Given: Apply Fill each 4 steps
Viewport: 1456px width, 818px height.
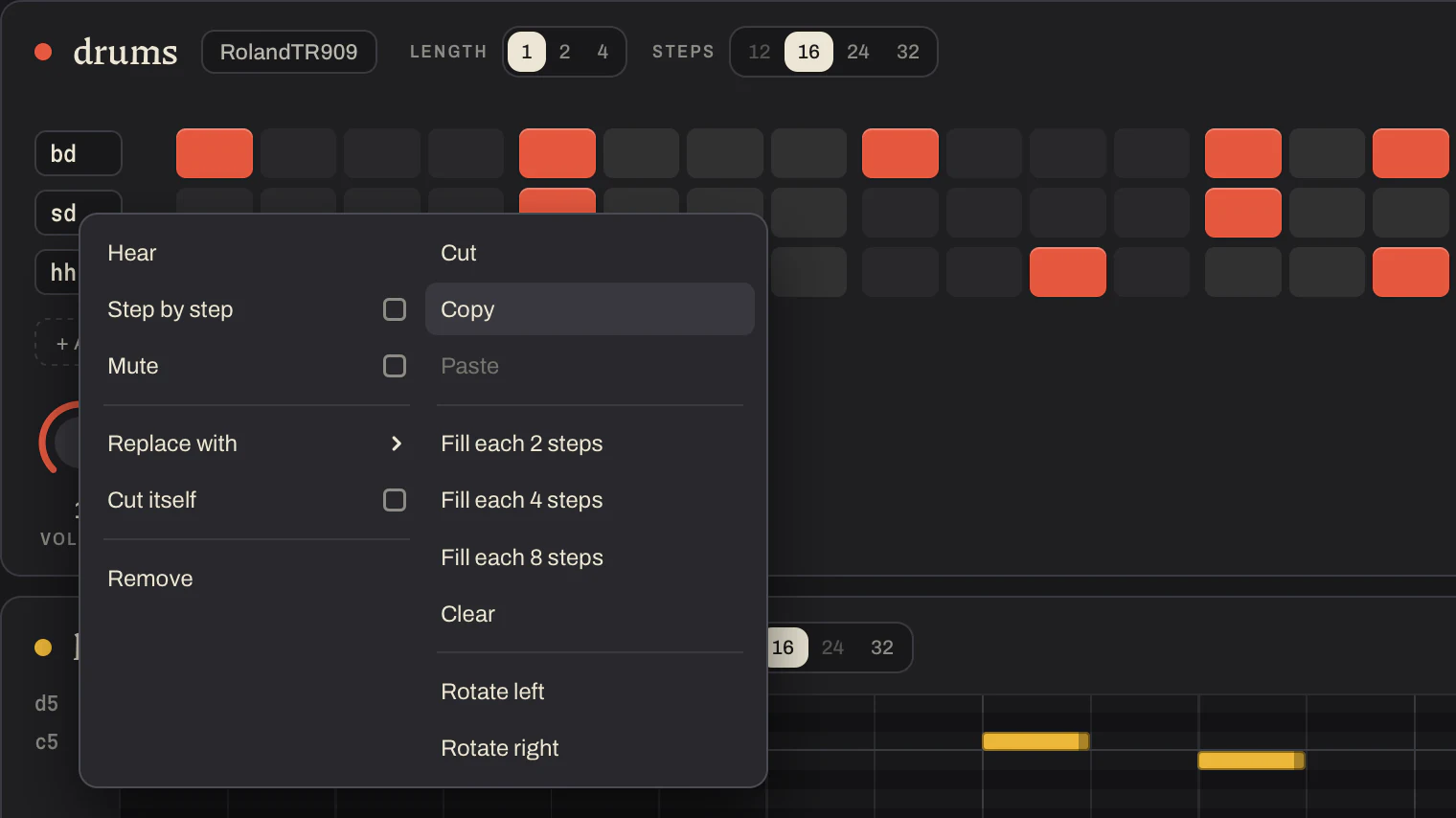Looking at the screenshot, I should click(x=522, y=500).
